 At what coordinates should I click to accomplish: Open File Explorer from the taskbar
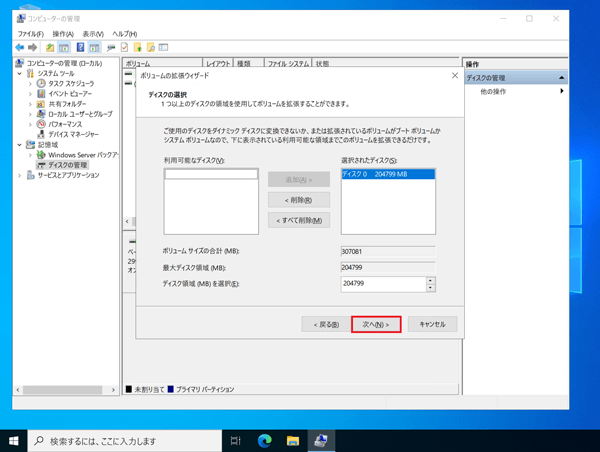pyautogui.click(x=294, y=440)
